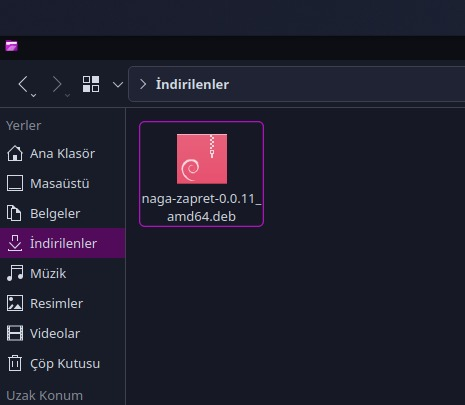Select İndirilenler in the sidebar
The height and width of the screenshot is (405, 465).
[63, 243]
